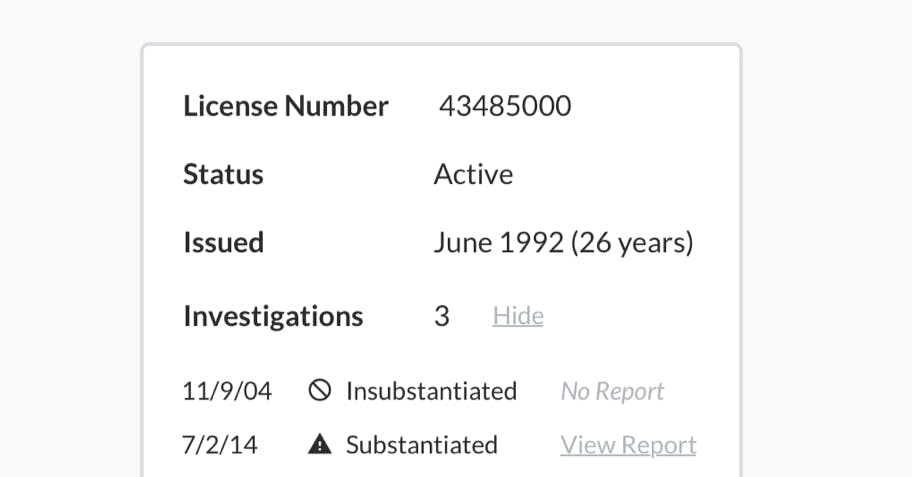The image size is (912, 477).
Task: Click the Insubstantiated circle-slash icon
Action: (320, 391)
